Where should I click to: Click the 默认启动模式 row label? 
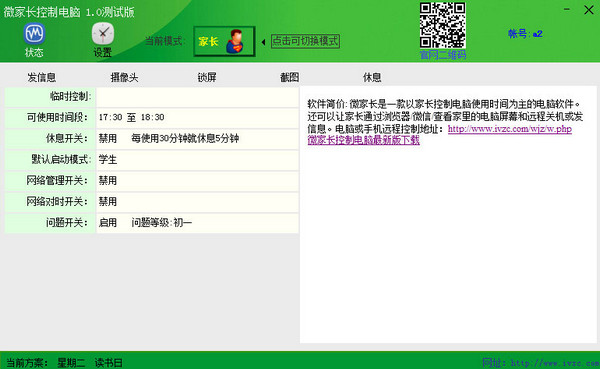[61, 159]
